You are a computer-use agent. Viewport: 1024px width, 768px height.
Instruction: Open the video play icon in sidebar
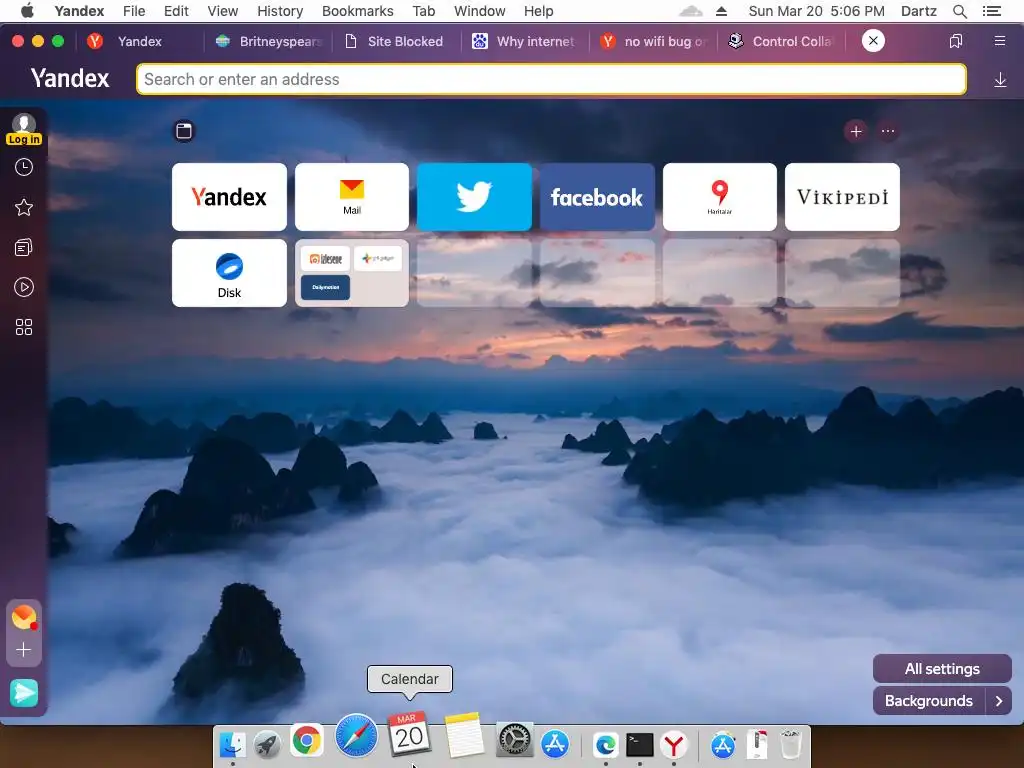pyautogui.click(x=24, y=287)
